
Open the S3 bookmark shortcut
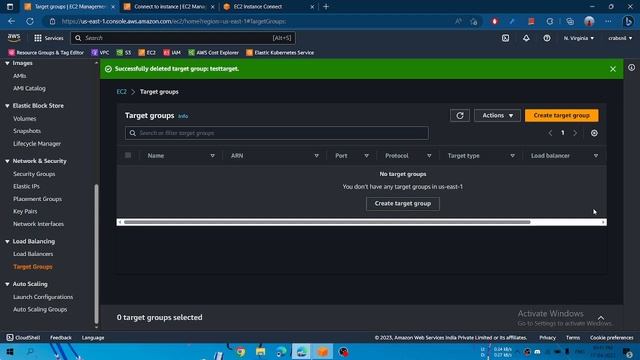pos(124,53)
